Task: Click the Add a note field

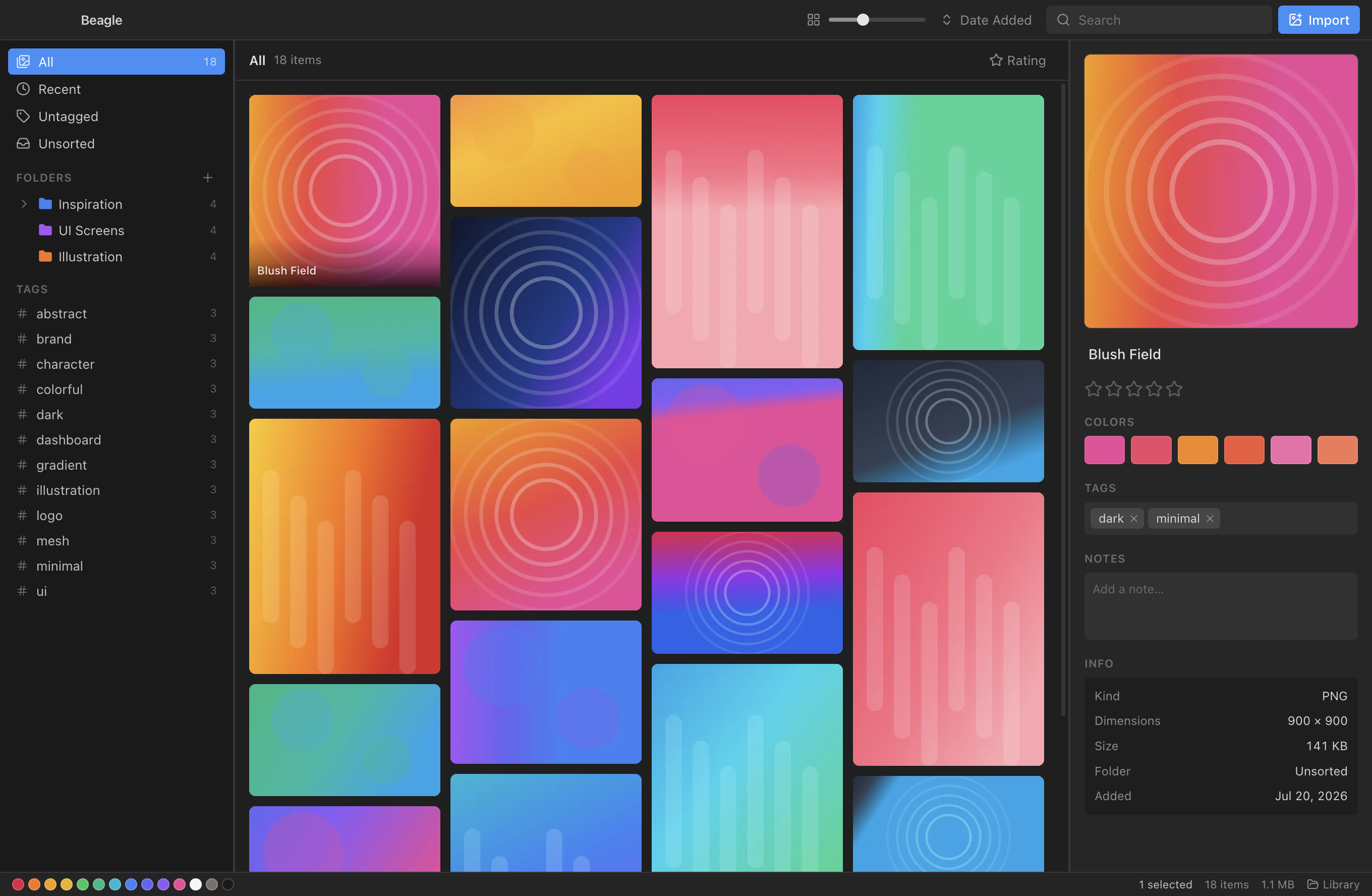Action: click(1220, 605)
